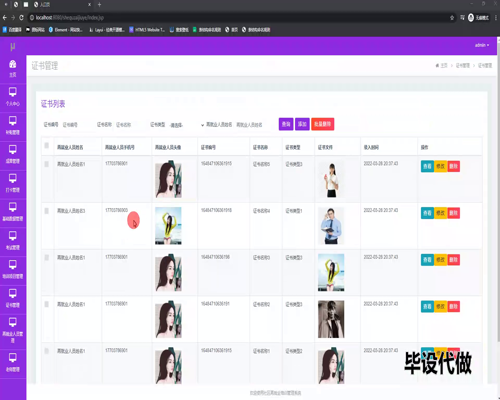Toggle the select-all checkbox in table header
500x400 pixels.
47,145
